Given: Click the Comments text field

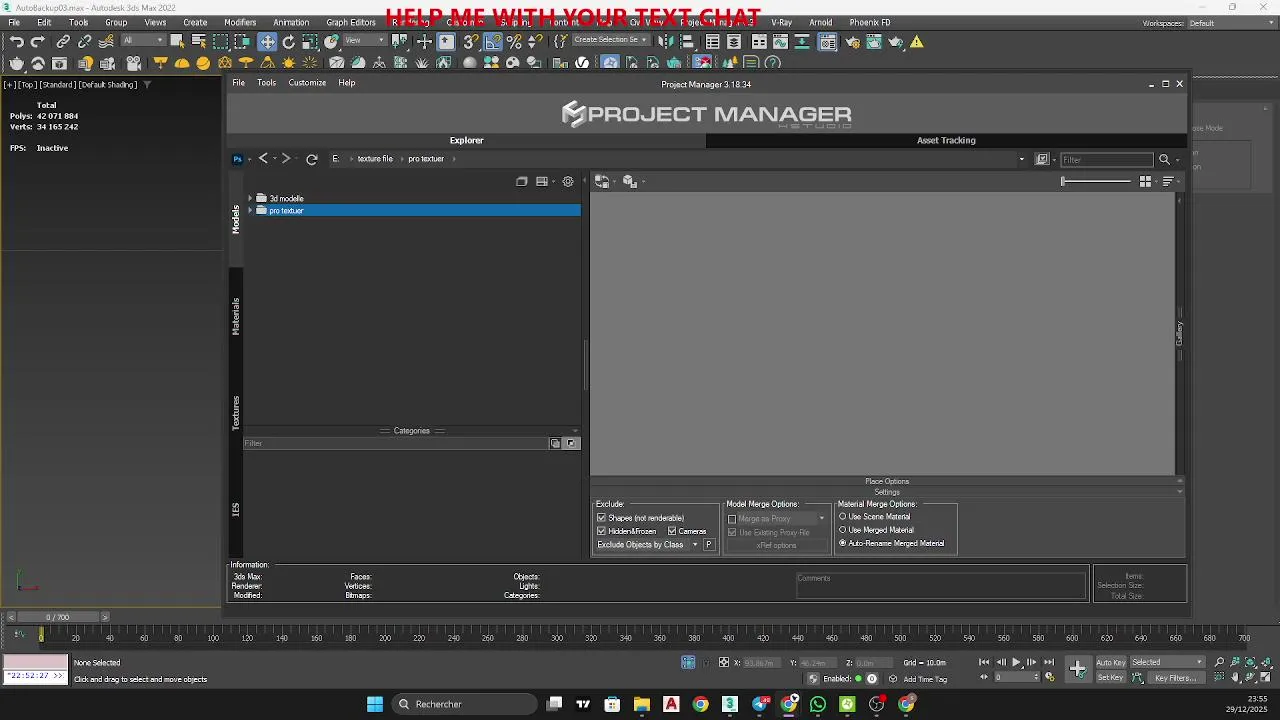Looking at the screenshot, I should [941, 584].
